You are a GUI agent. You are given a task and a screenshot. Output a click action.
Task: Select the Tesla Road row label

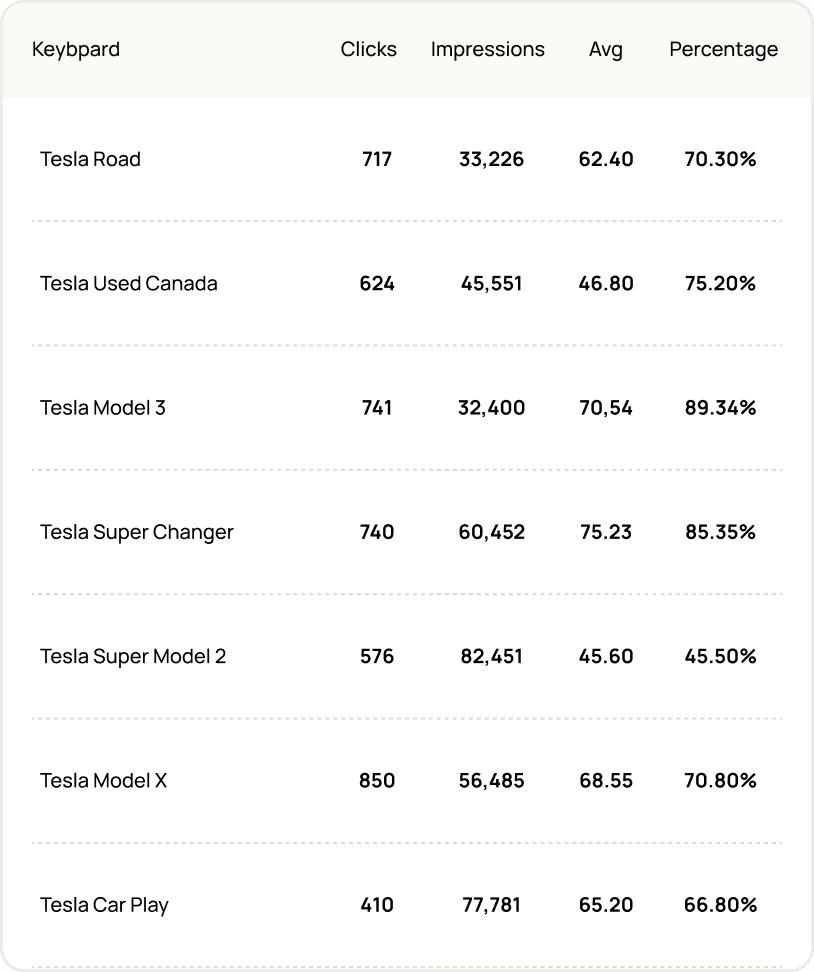(90, 159)
